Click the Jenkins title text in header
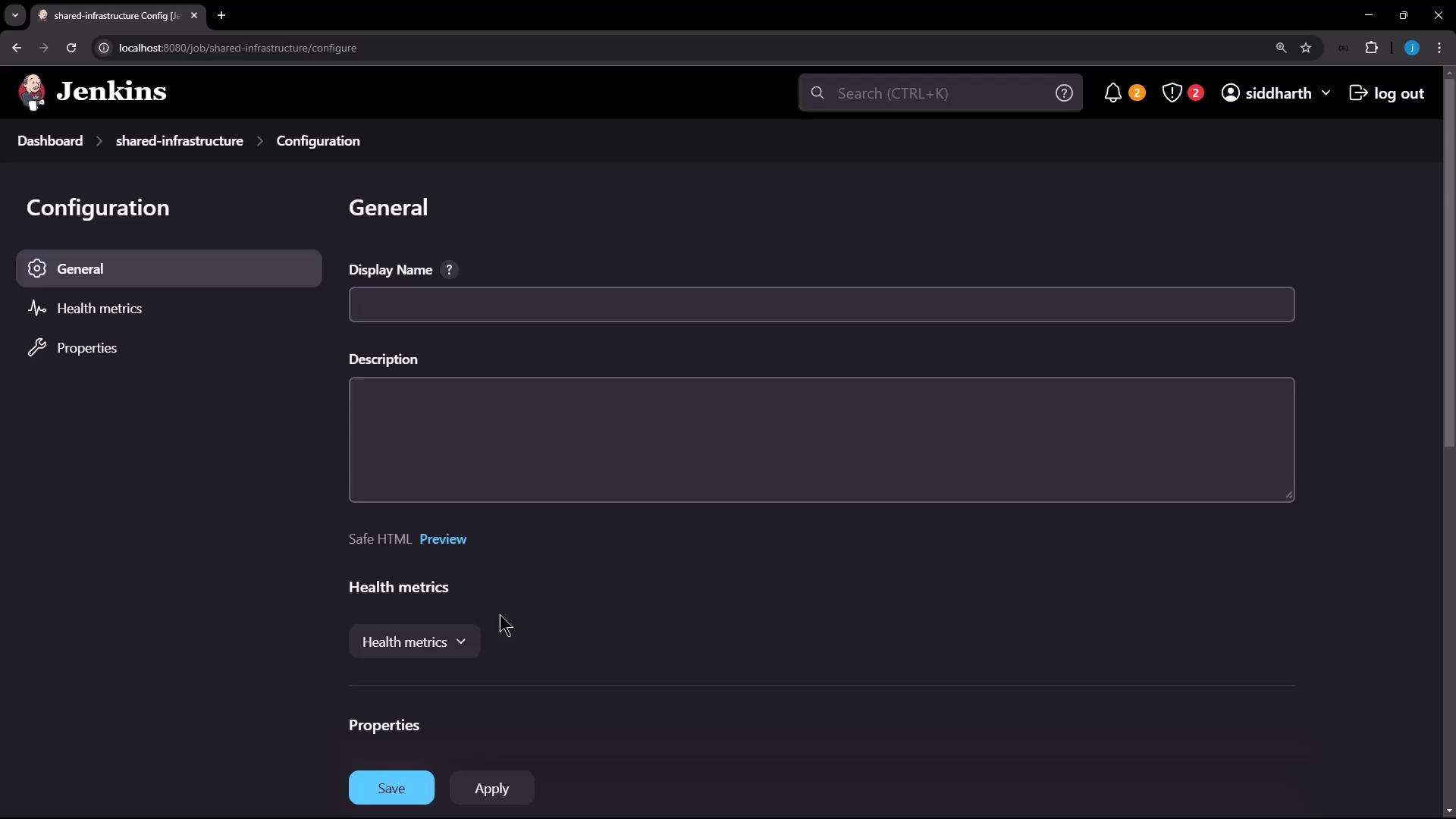The height and width of the screenshot is (819, 1456). (x=111, y=92)
